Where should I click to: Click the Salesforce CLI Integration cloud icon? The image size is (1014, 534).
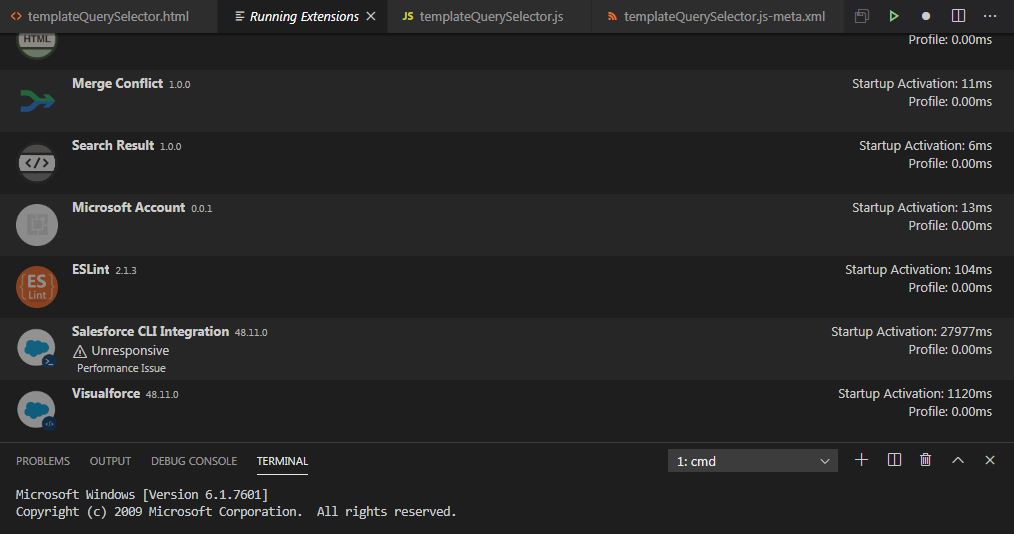(x=37, y=348)
